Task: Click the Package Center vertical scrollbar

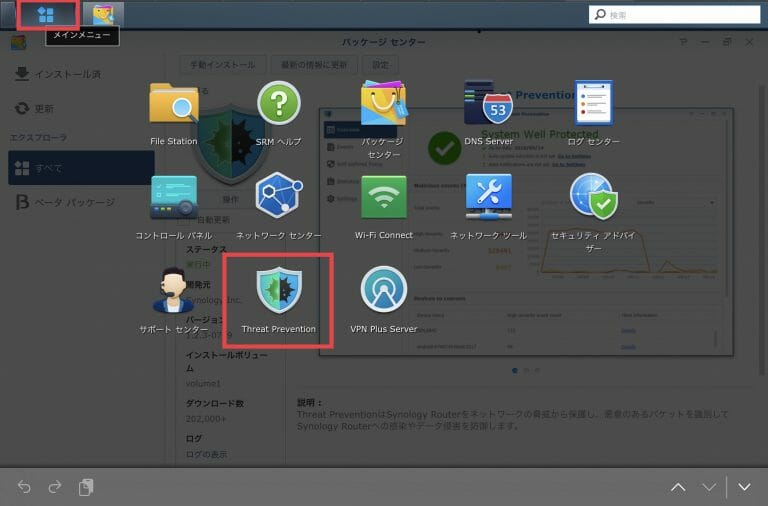Action: click(762, 230)
